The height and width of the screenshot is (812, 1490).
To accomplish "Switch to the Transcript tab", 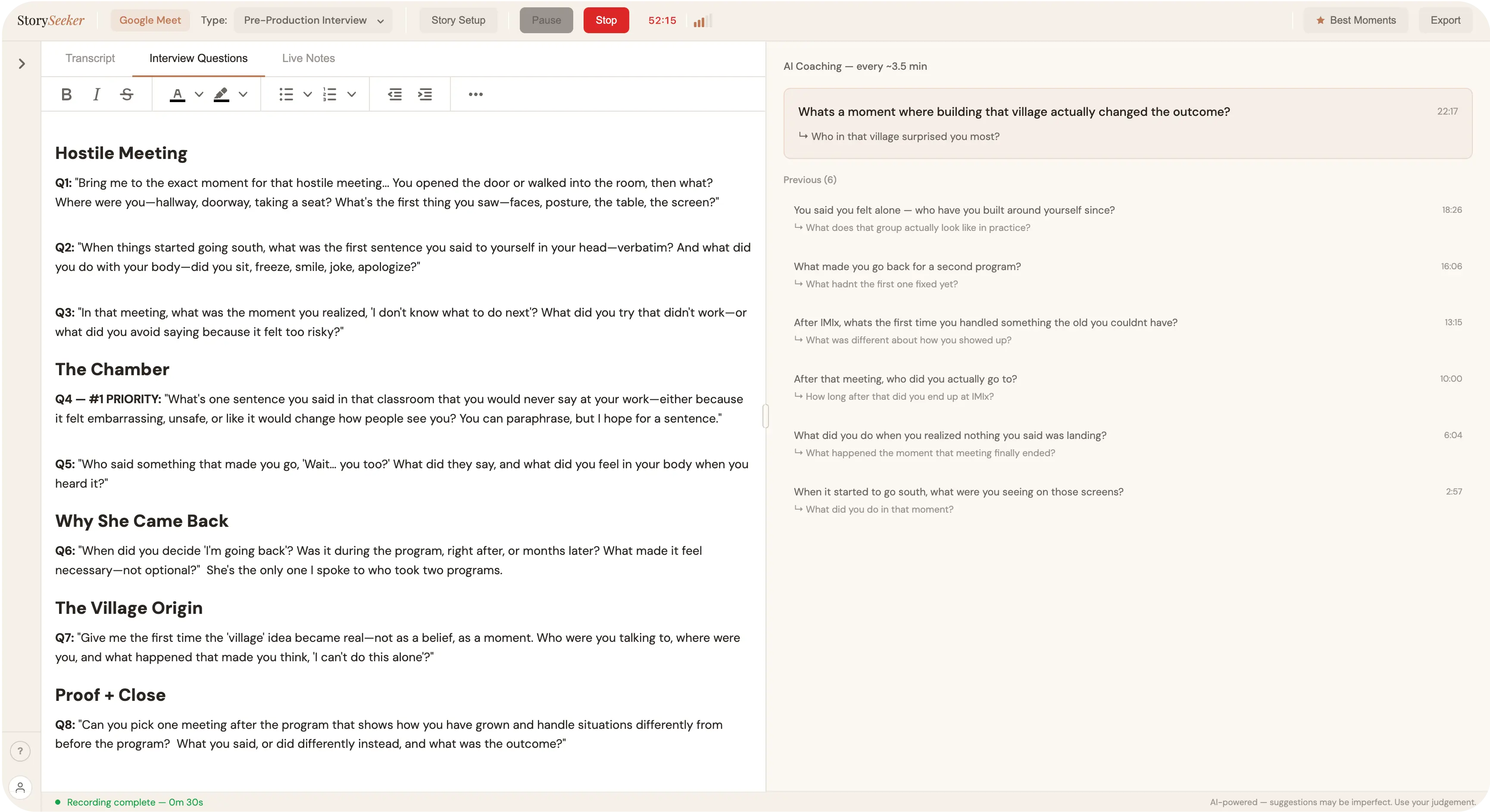I will [90, 58].
